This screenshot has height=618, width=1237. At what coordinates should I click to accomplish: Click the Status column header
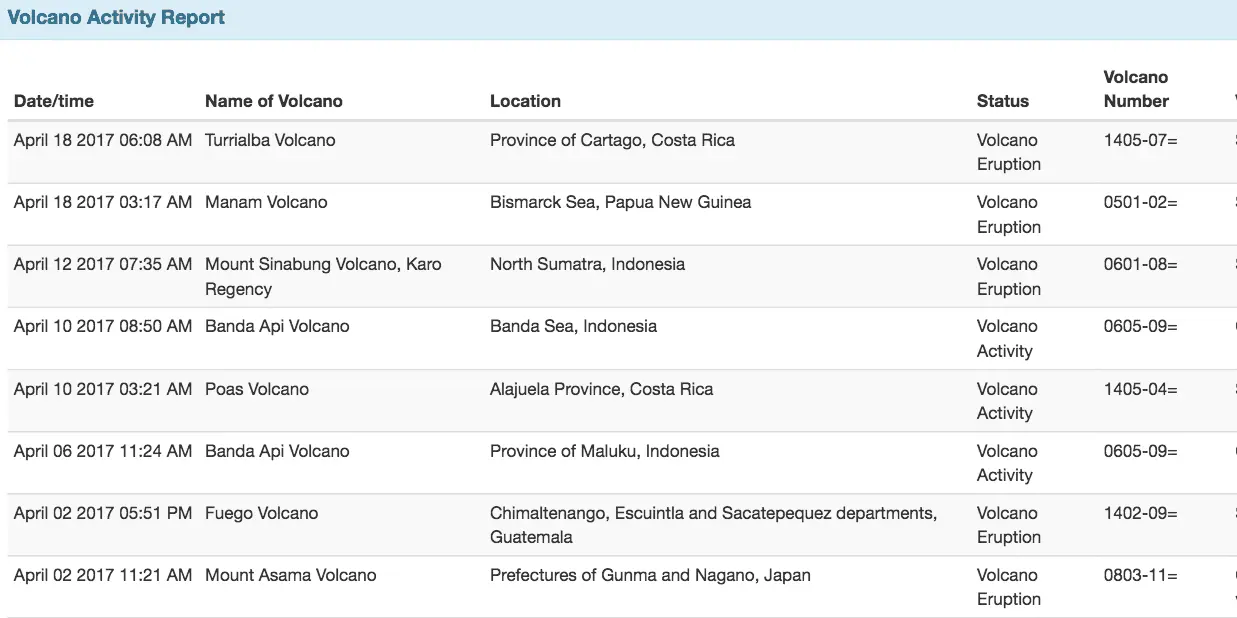point(1002,101)
